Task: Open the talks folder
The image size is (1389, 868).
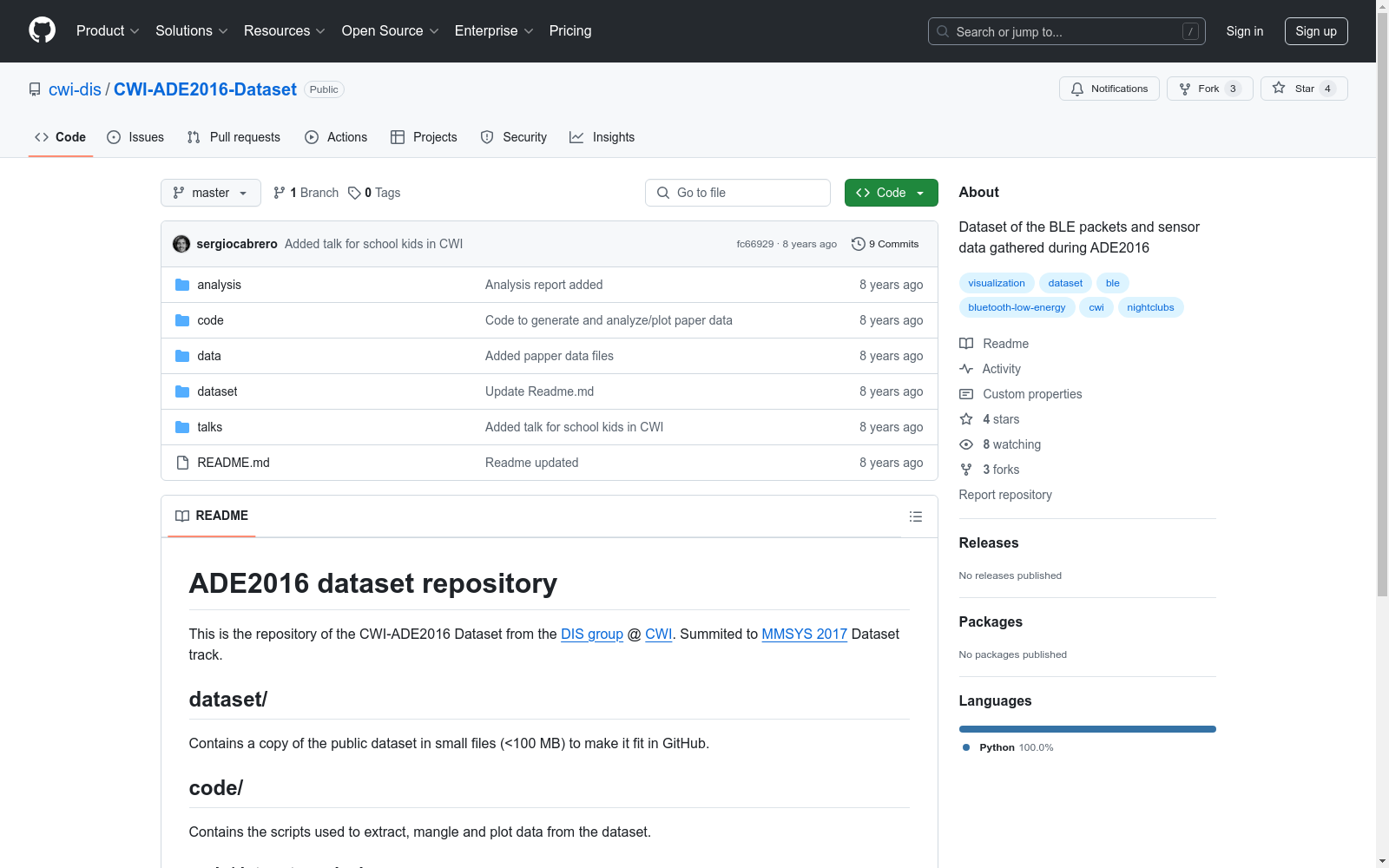Action: click(x=209, y=427)
